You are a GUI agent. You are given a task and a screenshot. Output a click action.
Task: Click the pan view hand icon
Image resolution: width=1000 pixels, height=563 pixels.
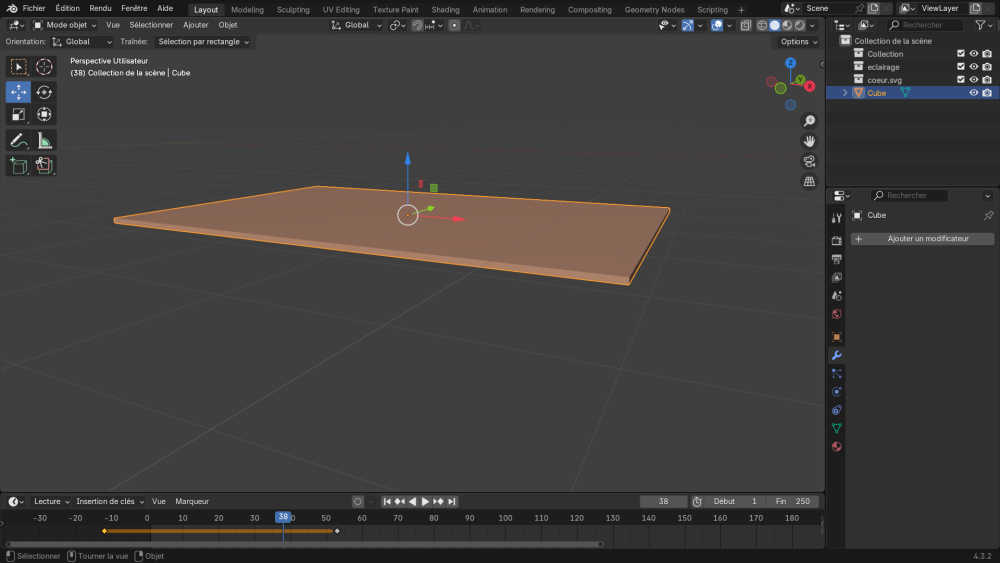[809, 141]
